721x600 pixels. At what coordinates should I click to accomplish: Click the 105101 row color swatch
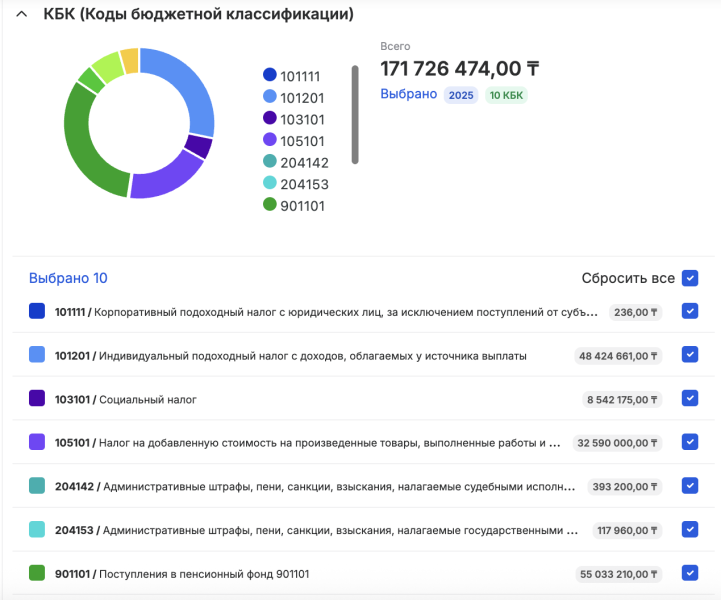coord(37,442)
